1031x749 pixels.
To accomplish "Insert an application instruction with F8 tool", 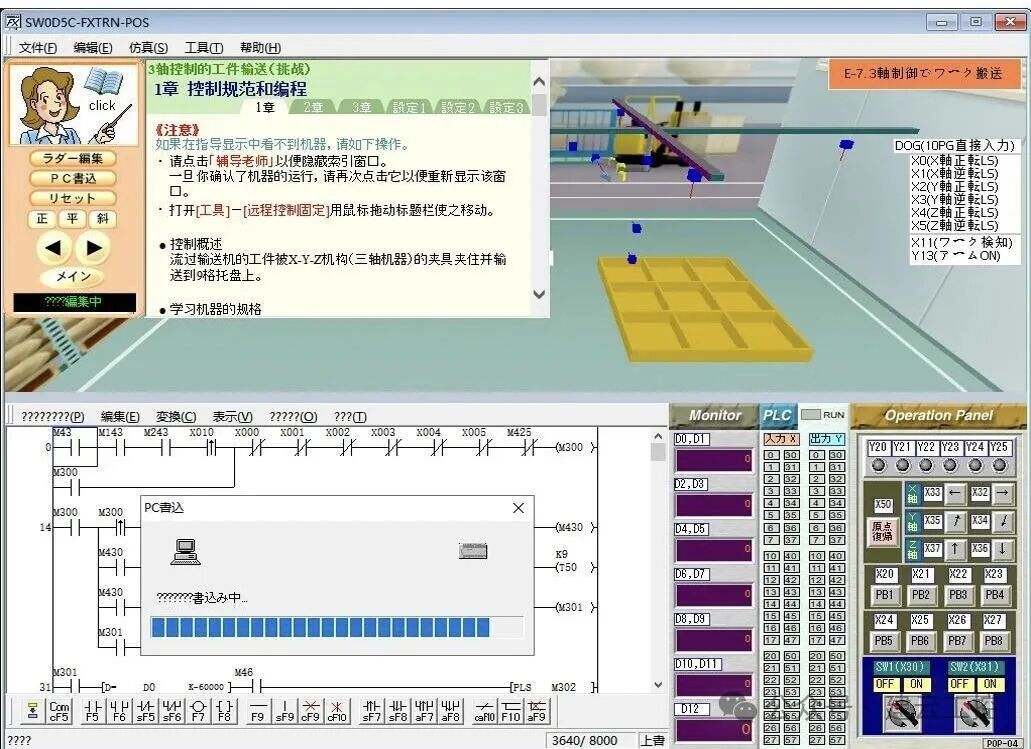I will [x=224, y=711].
